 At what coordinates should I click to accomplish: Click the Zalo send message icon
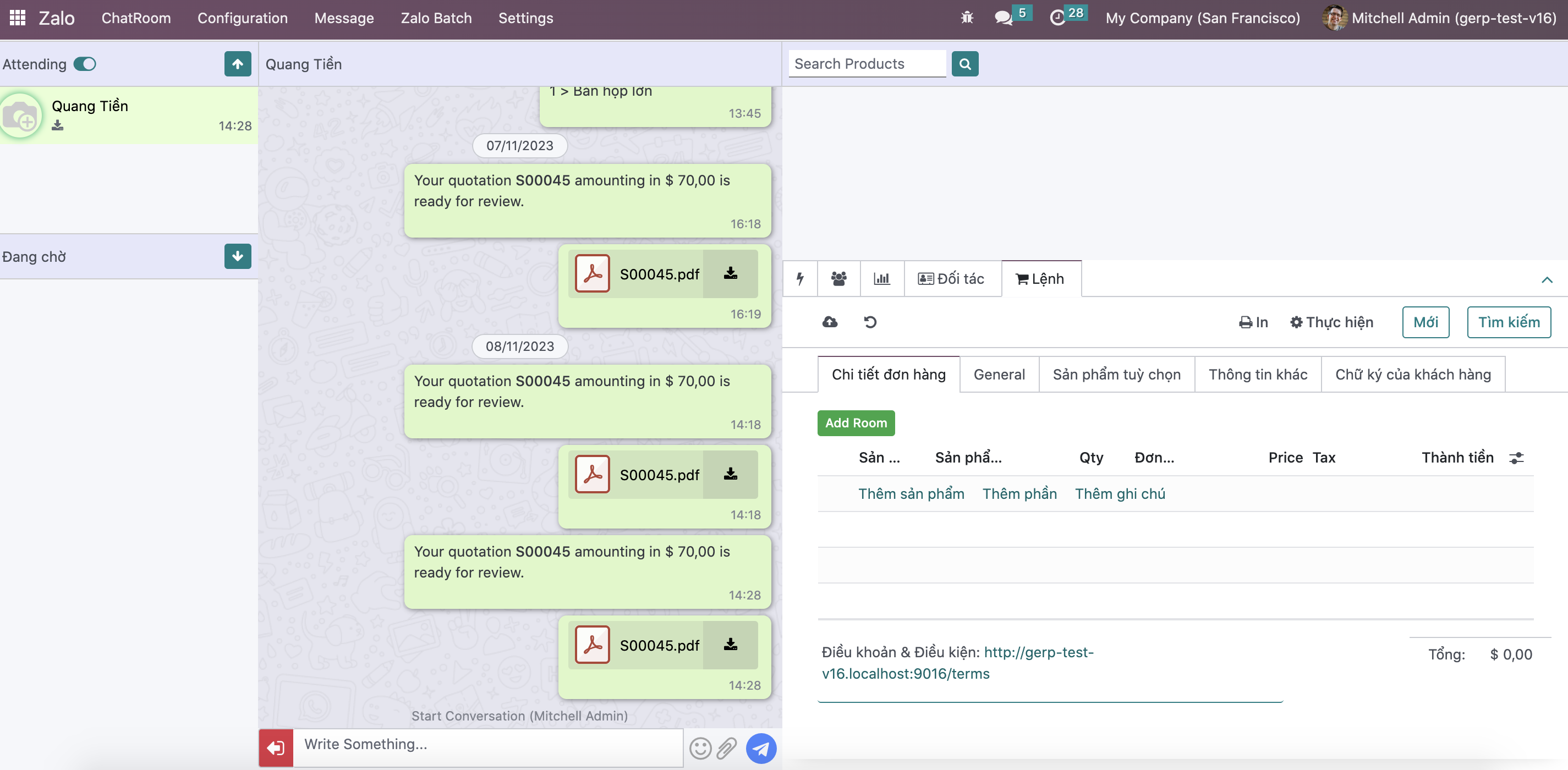(762, 747)
